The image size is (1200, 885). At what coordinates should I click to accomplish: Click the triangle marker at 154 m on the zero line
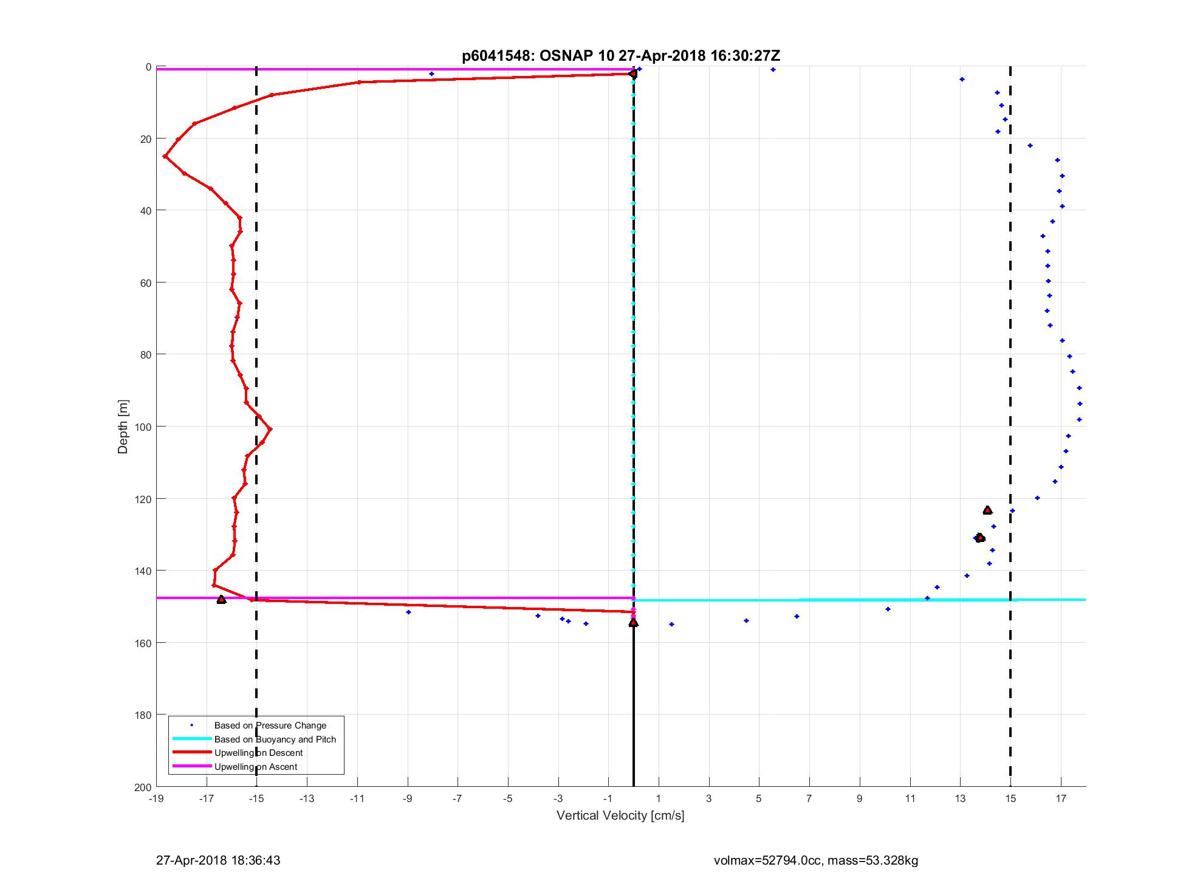click(x=633, y=622)
